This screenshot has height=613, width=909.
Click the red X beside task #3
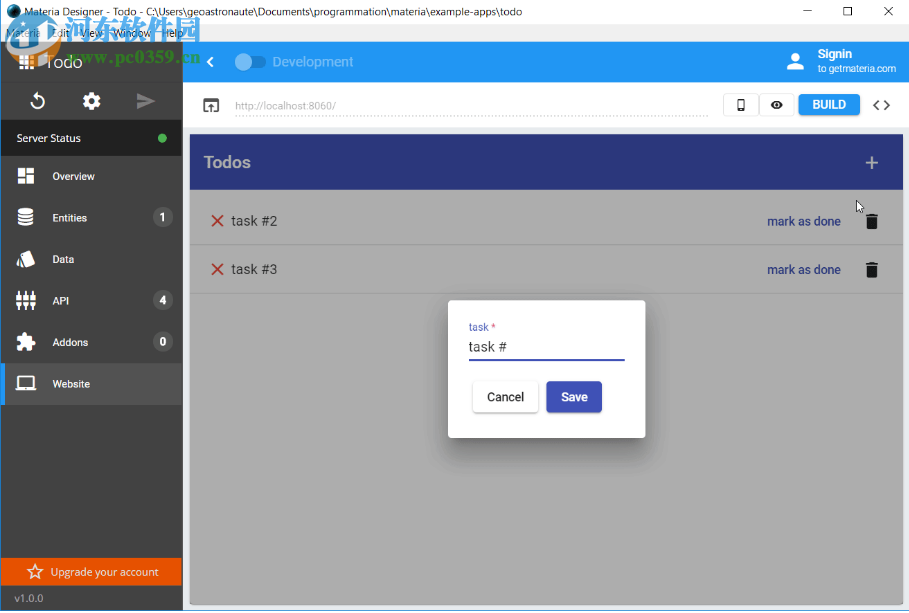[217, 269]
